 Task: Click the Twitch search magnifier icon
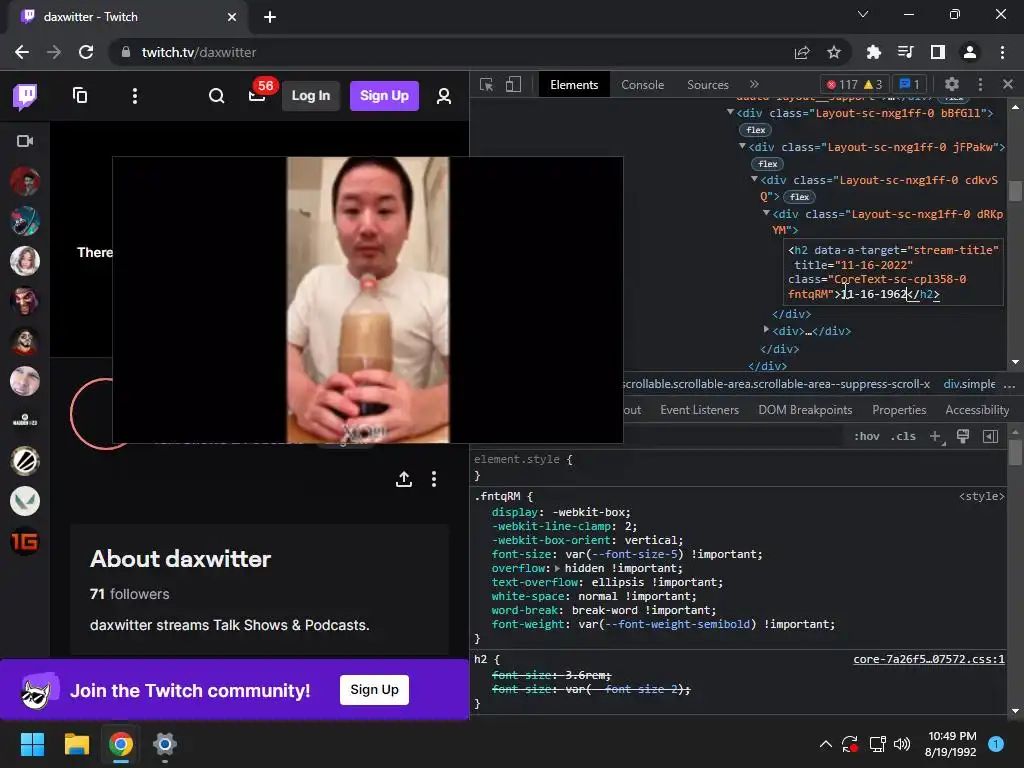coord(216,96)
